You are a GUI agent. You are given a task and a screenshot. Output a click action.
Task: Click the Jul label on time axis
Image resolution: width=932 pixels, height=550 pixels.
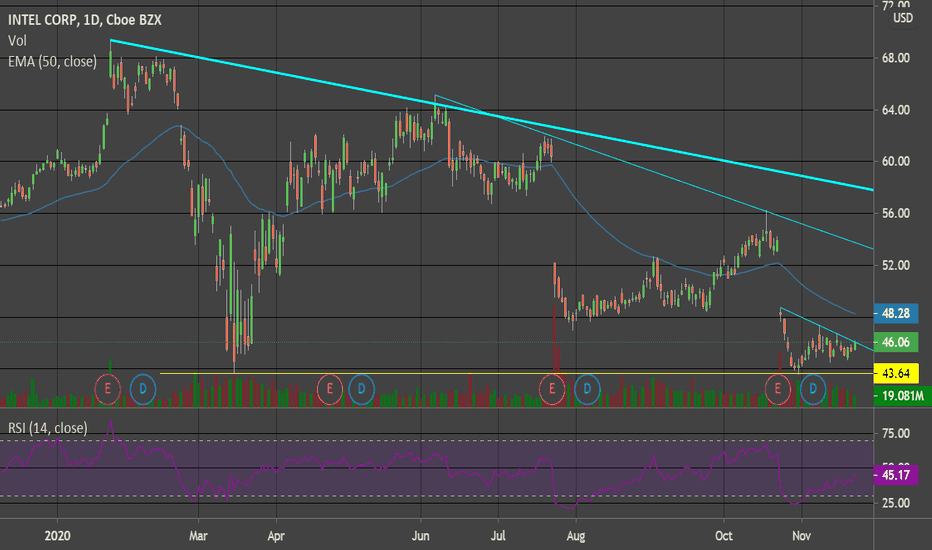click(498, 536)
